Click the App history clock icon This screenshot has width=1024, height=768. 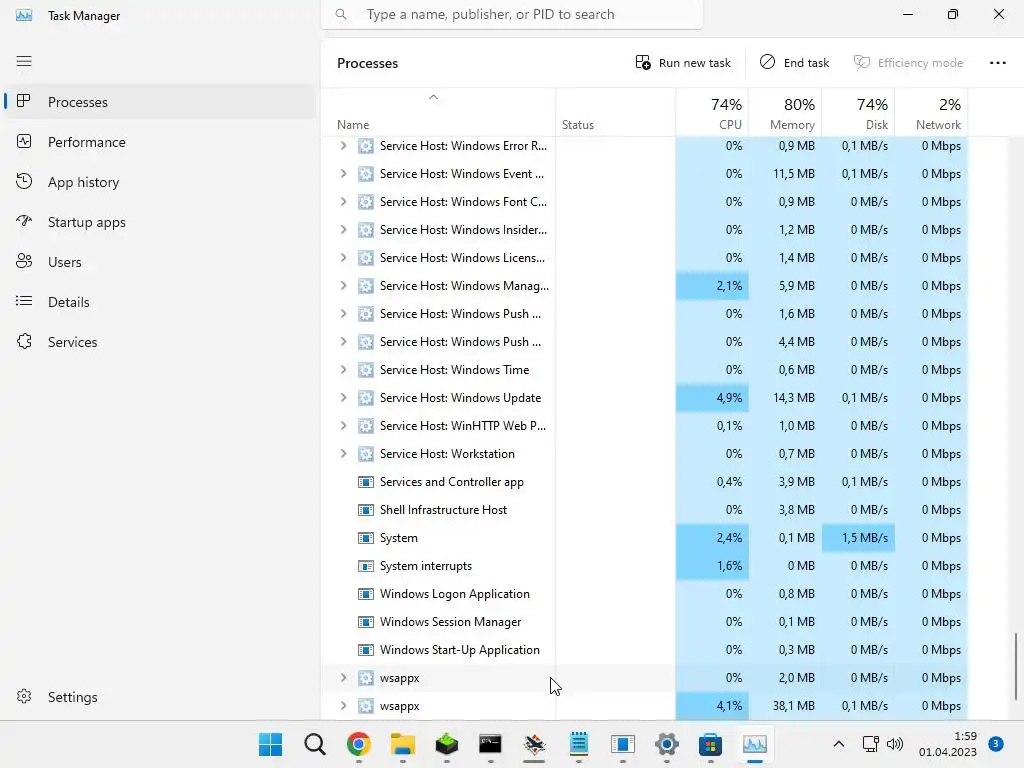click(x=24, y=182)
